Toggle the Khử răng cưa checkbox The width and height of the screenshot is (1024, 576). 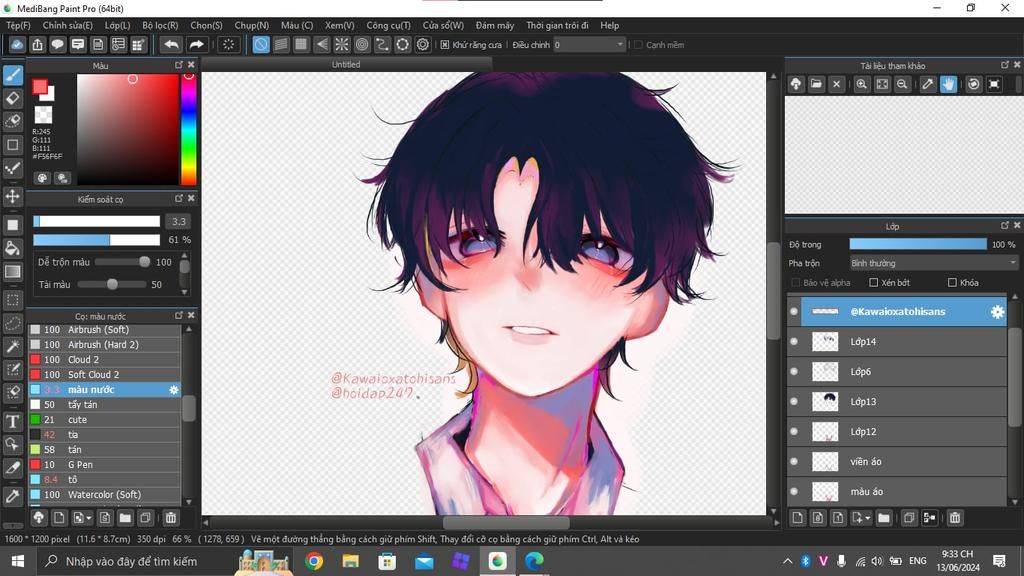pos(445,45)
